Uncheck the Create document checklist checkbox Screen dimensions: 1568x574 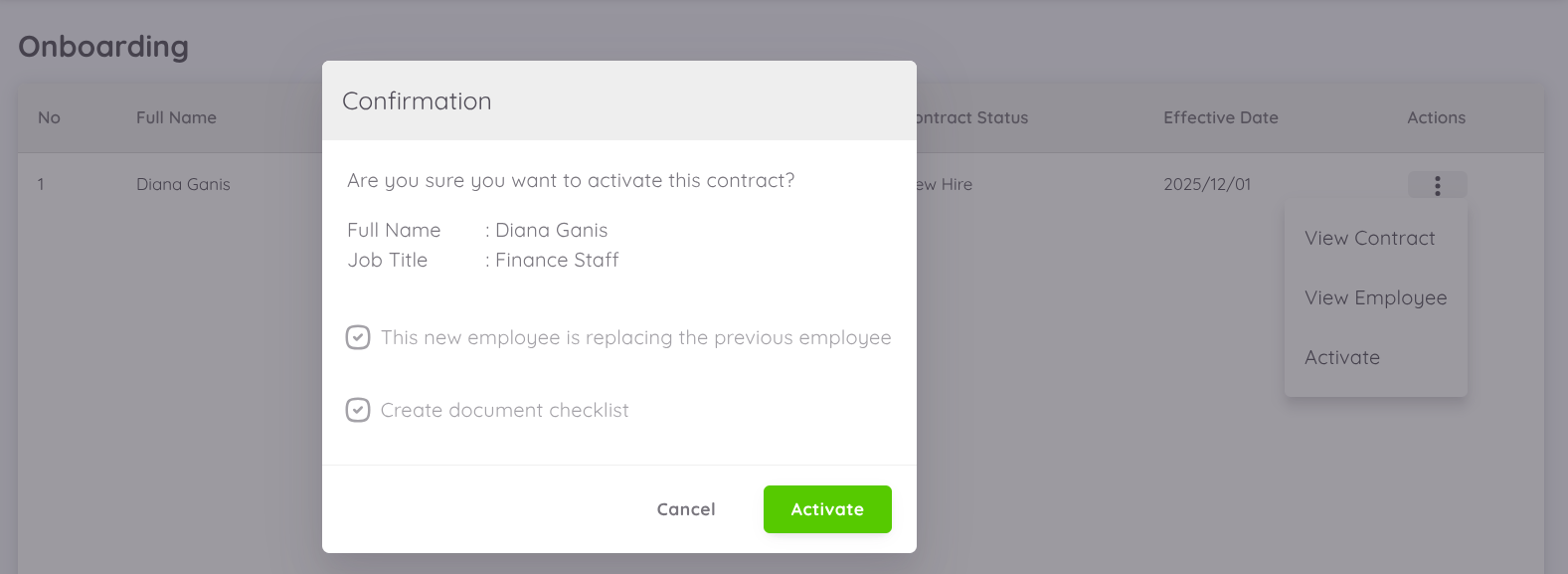358,410
